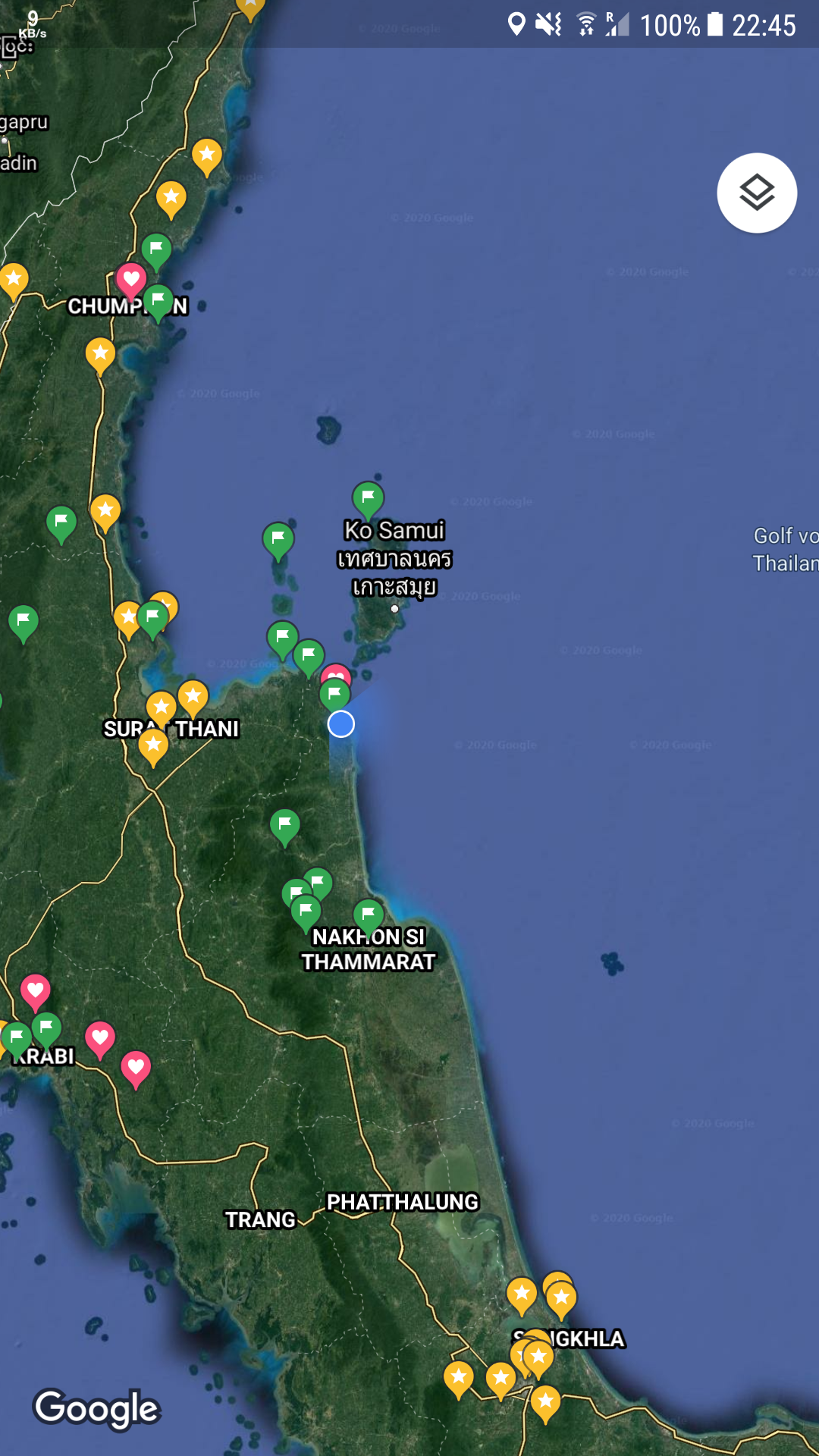Open the map layers button
The height and width of the screenshot is (1456, 819).
coord(756,193)
